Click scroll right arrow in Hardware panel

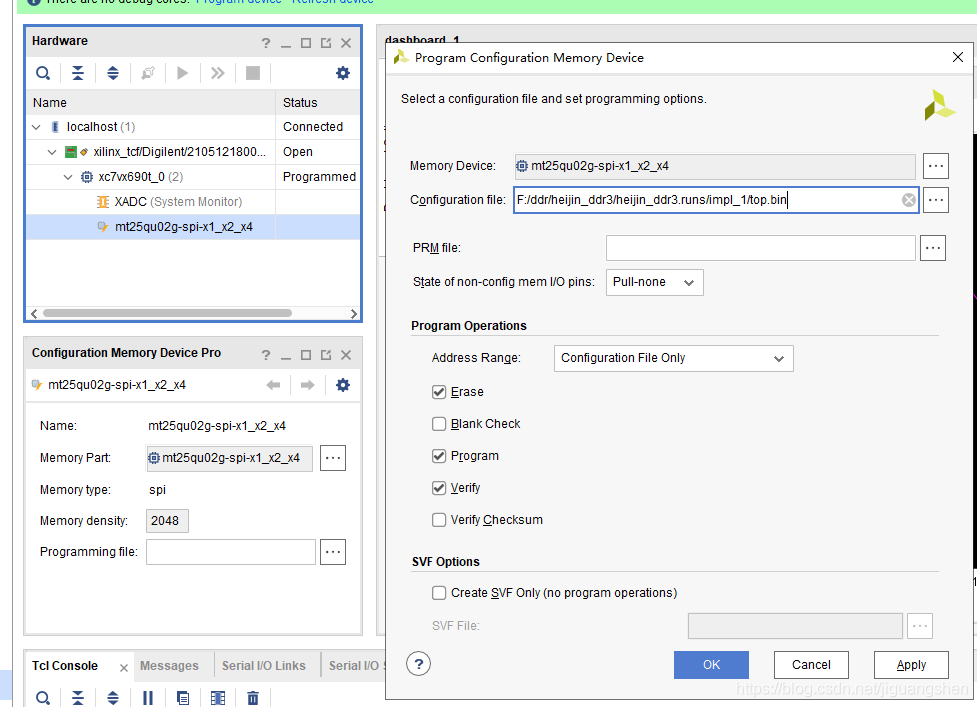[354, 313]
